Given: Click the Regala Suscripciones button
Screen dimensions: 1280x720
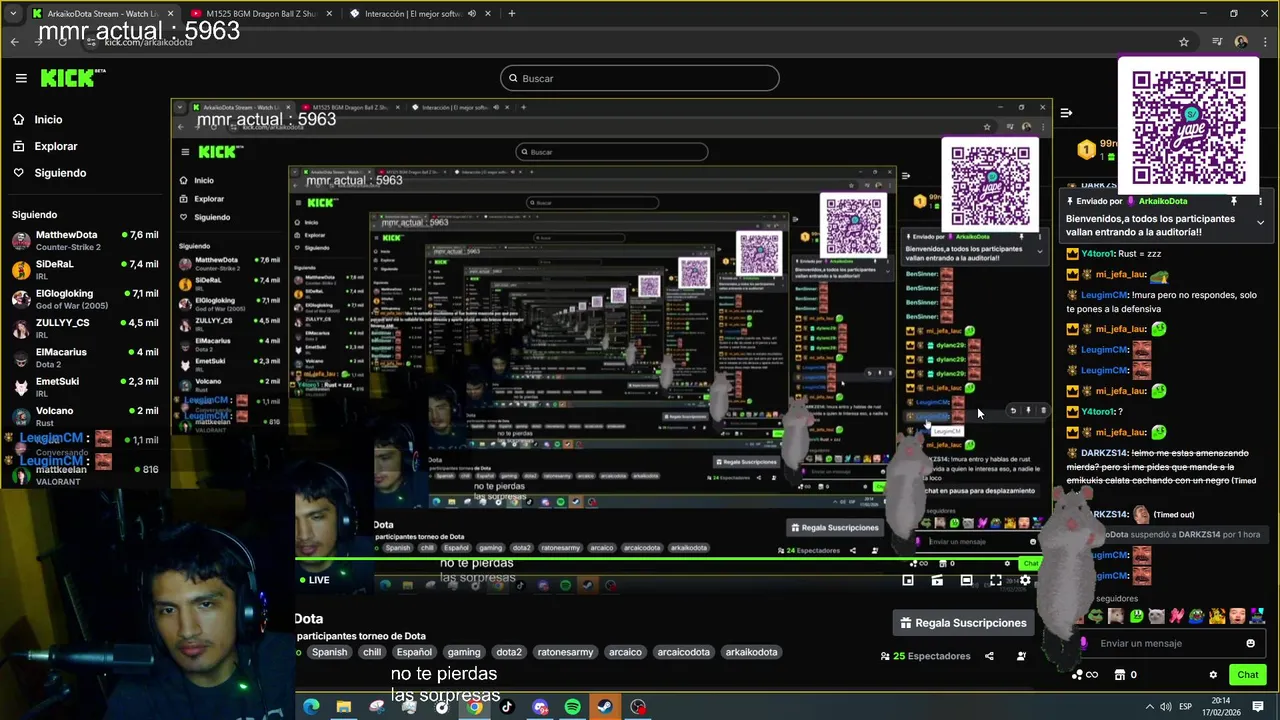Looking at the screenshot, I should click(x=963, y=623).
